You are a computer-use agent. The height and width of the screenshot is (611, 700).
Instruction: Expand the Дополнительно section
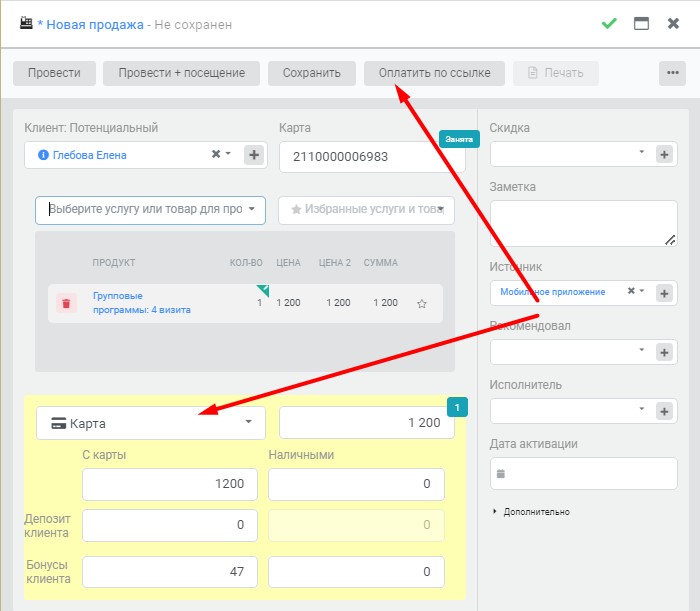[531, 512]
